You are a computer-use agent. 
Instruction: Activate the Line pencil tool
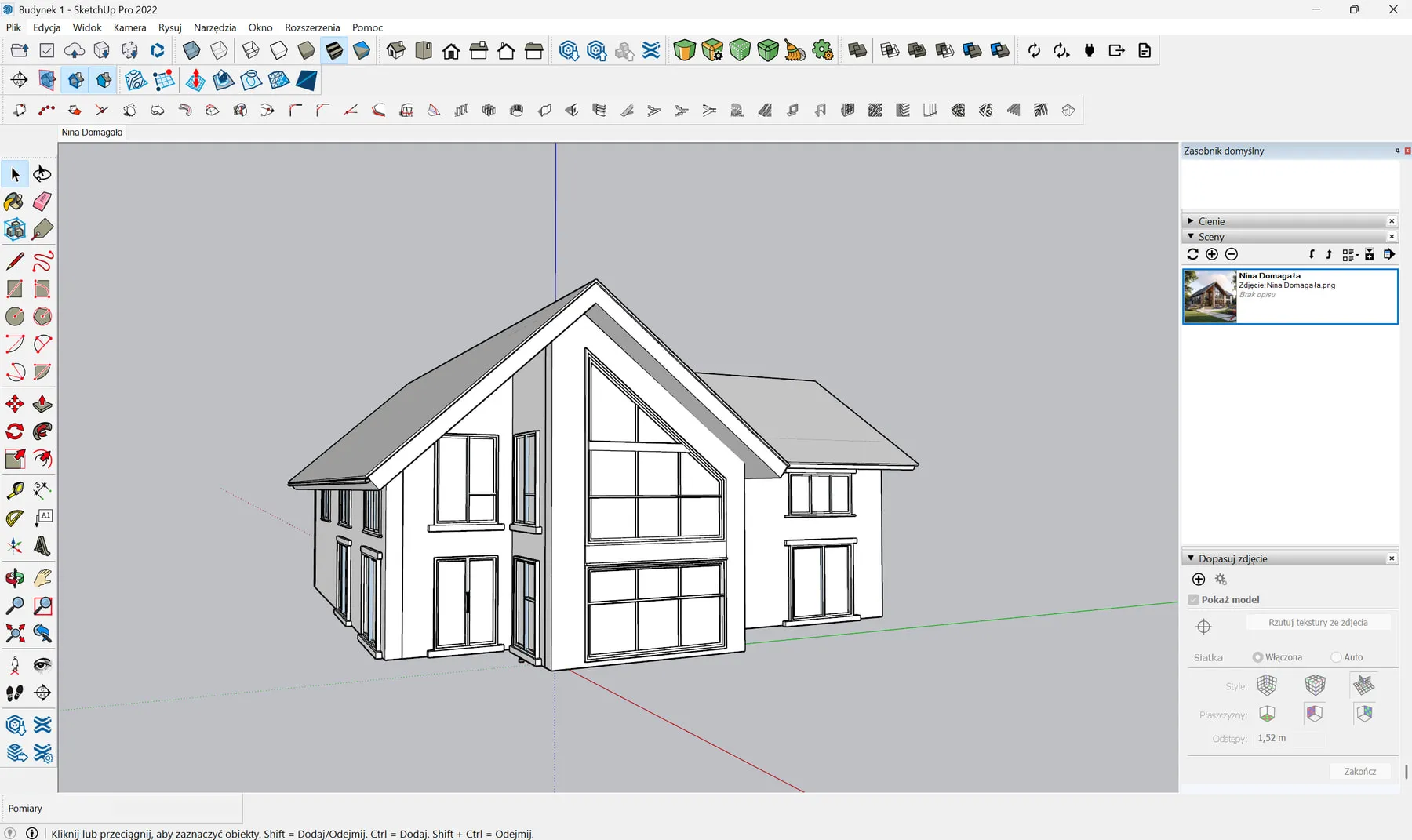pos(15,261)
